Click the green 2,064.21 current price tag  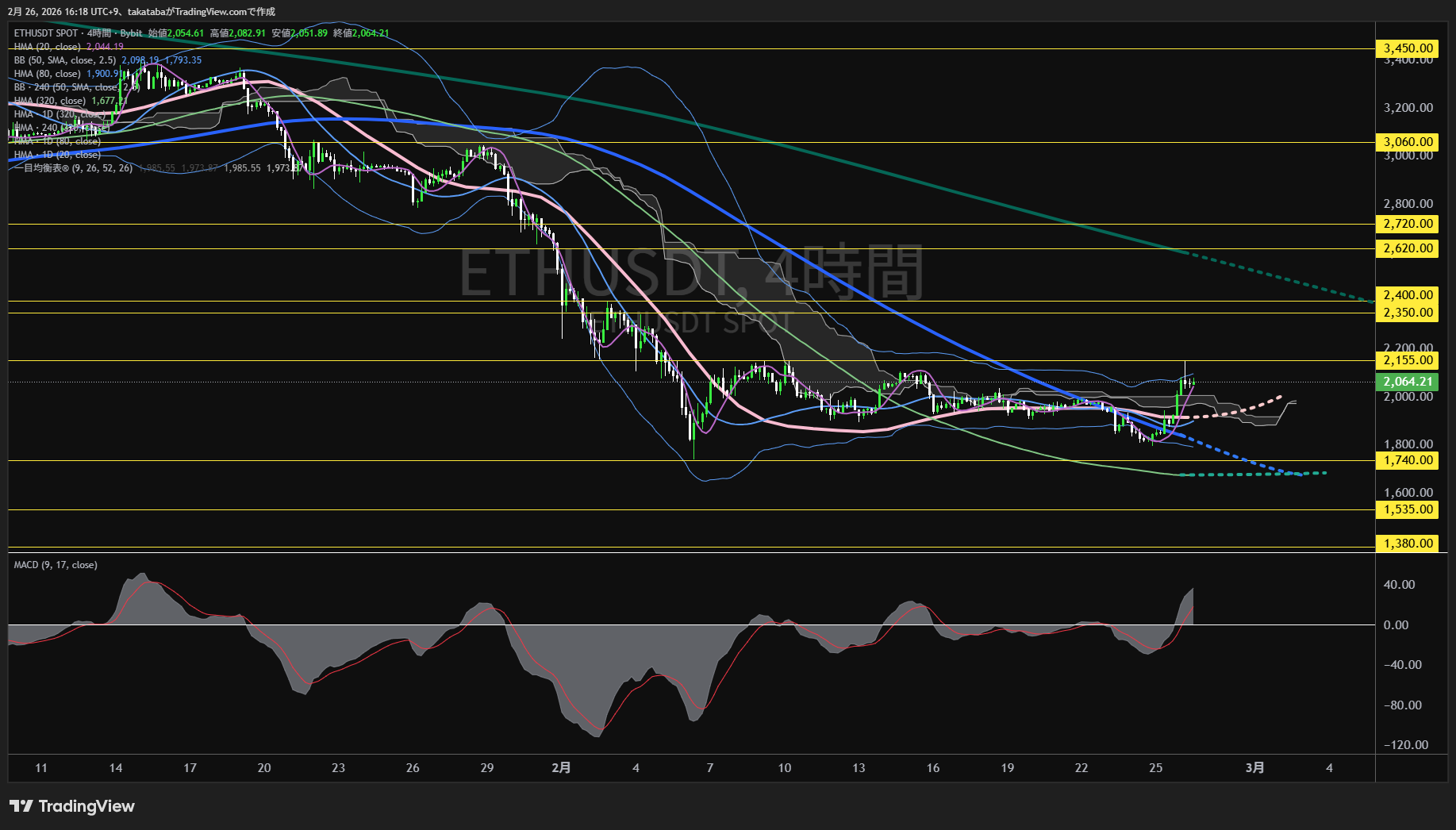tap(1408, 382)
